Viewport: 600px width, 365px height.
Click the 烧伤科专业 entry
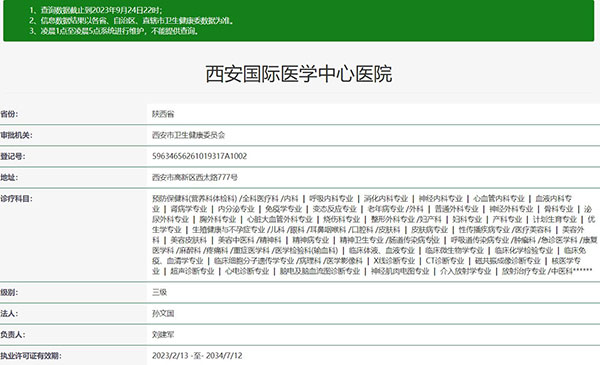click(342, 219)
